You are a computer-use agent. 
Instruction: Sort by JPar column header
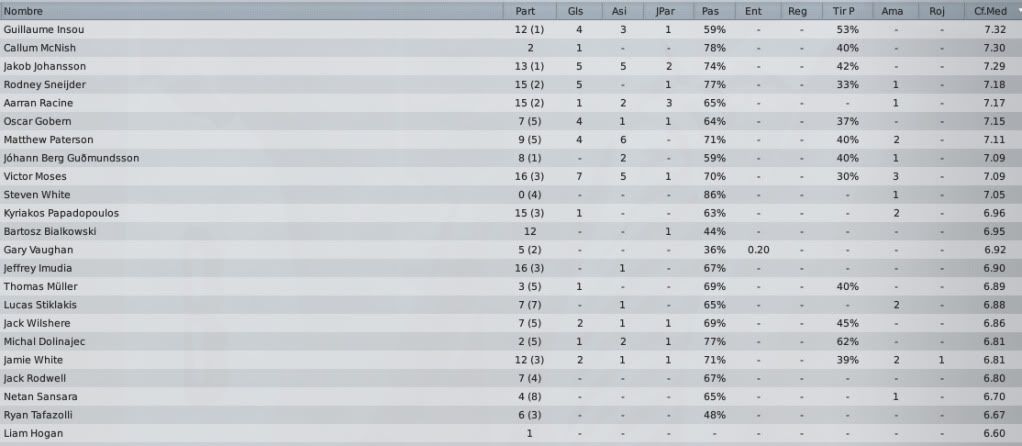click(x=665, y=11)
